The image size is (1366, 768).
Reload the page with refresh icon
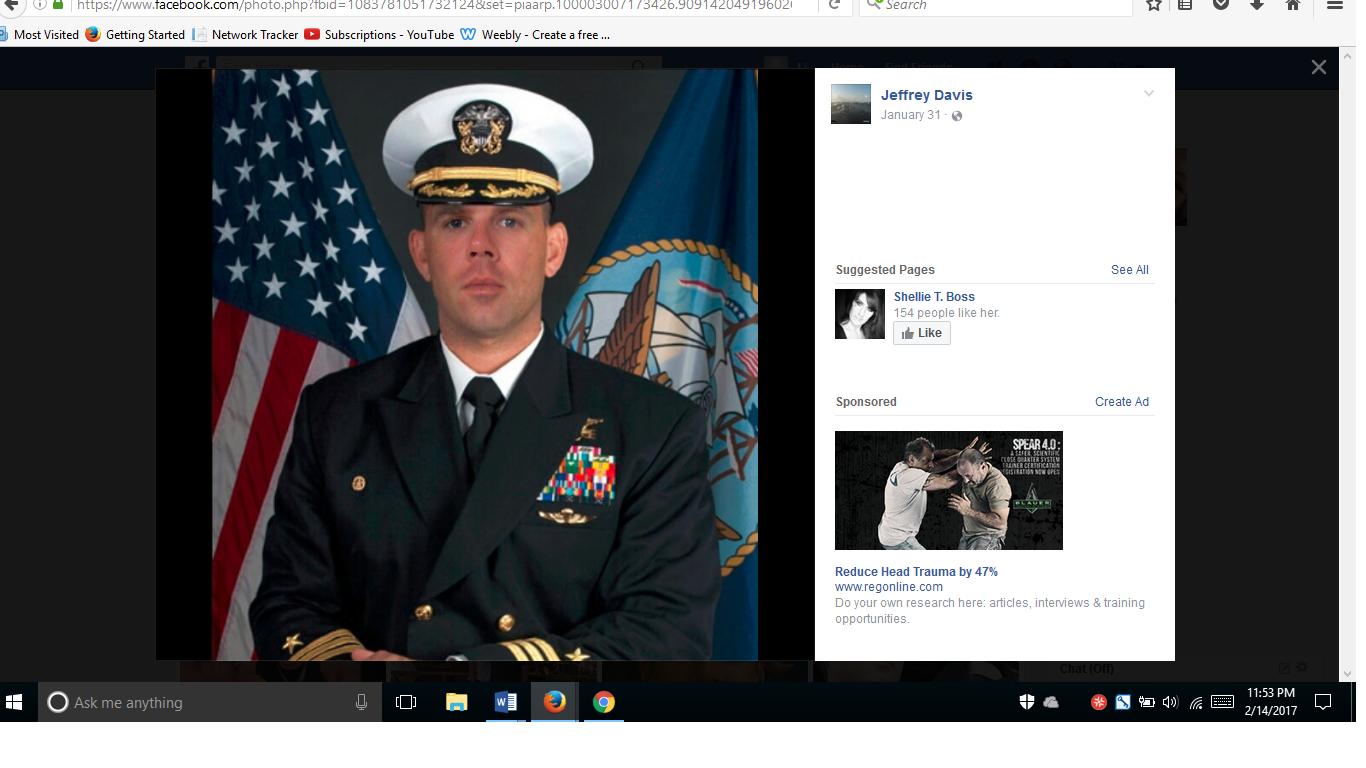point(834,5)
